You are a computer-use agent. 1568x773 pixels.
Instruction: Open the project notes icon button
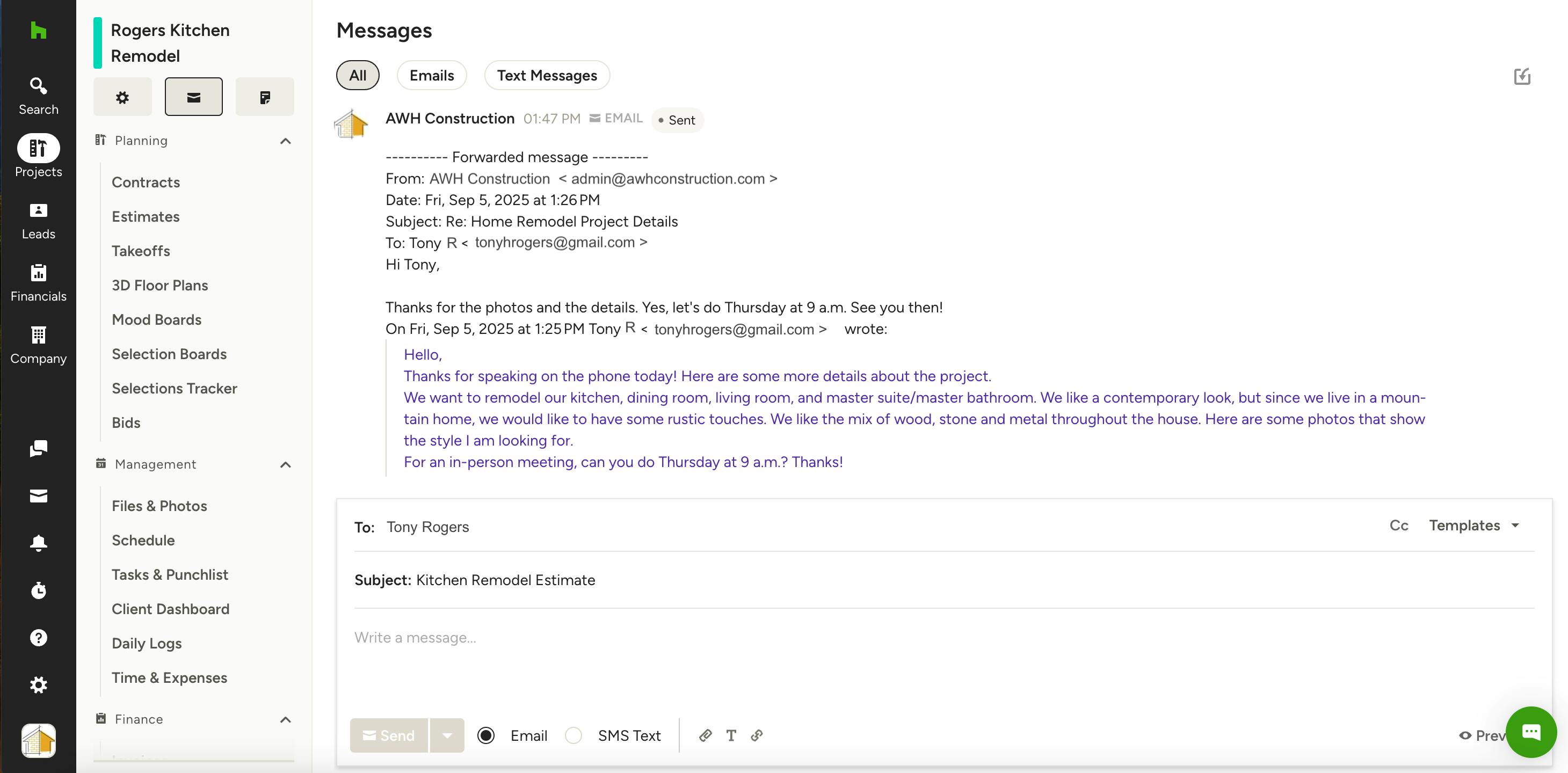(264, 97)
